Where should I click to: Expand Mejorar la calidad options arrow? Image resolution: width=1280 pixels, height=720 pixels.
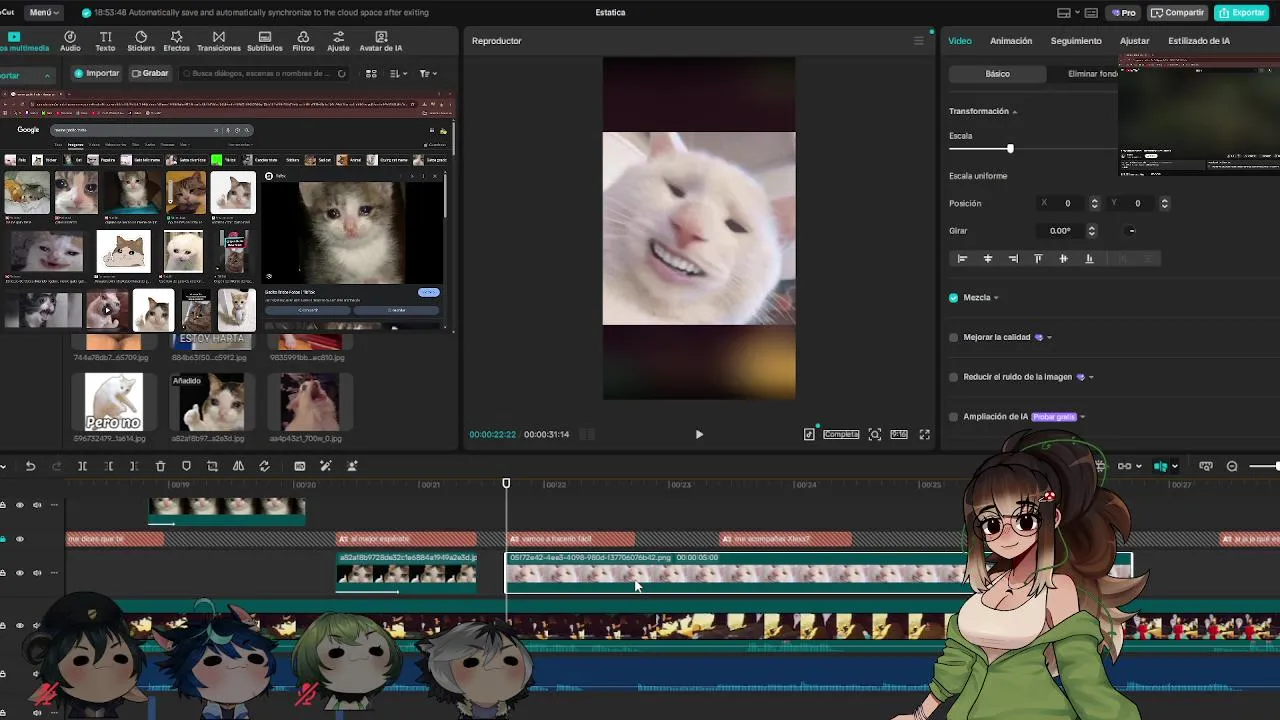click(x=1049, y=338)
